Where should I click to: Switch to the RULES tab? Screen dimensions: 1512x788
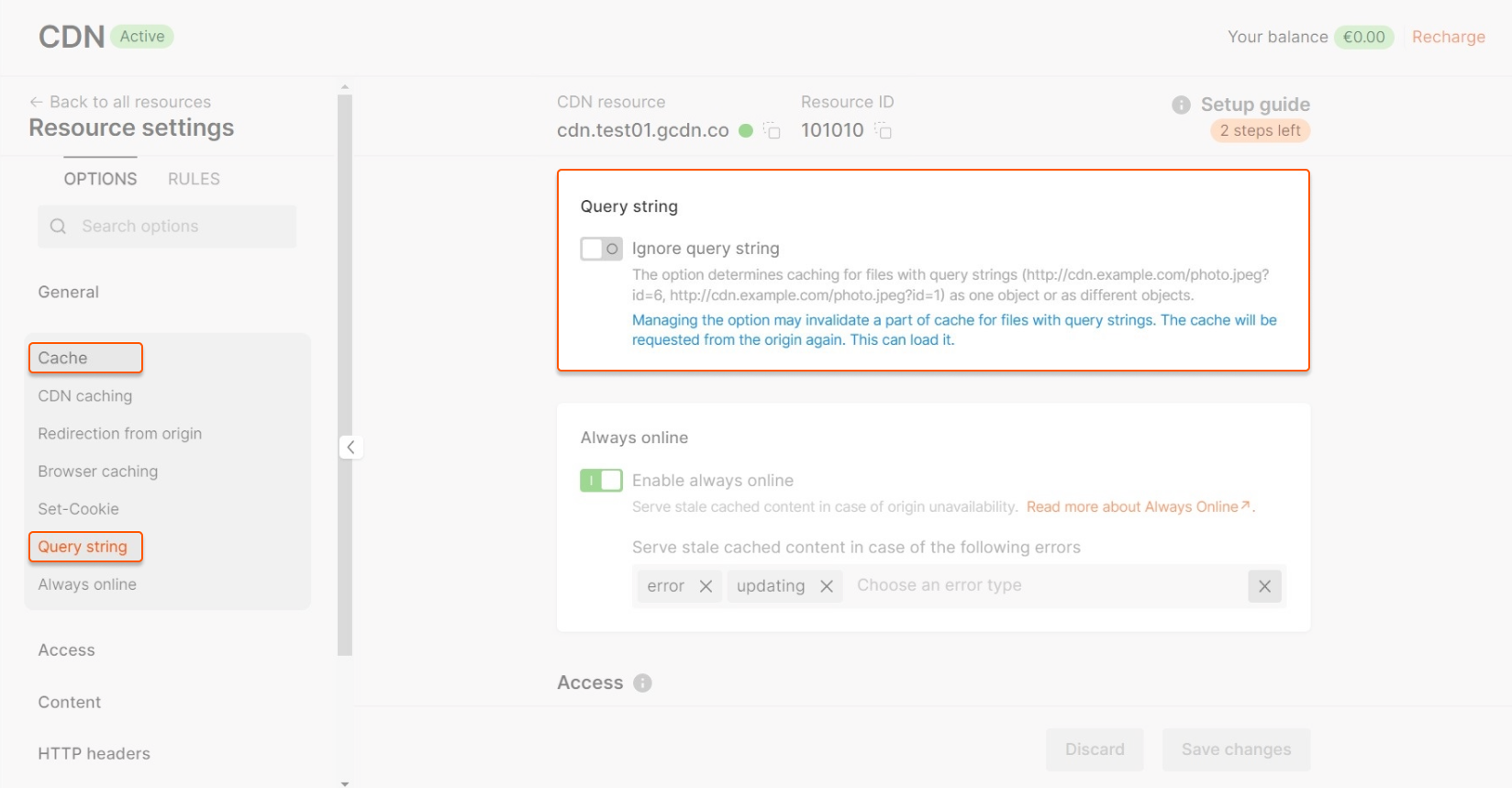click(x=194, y=179)
